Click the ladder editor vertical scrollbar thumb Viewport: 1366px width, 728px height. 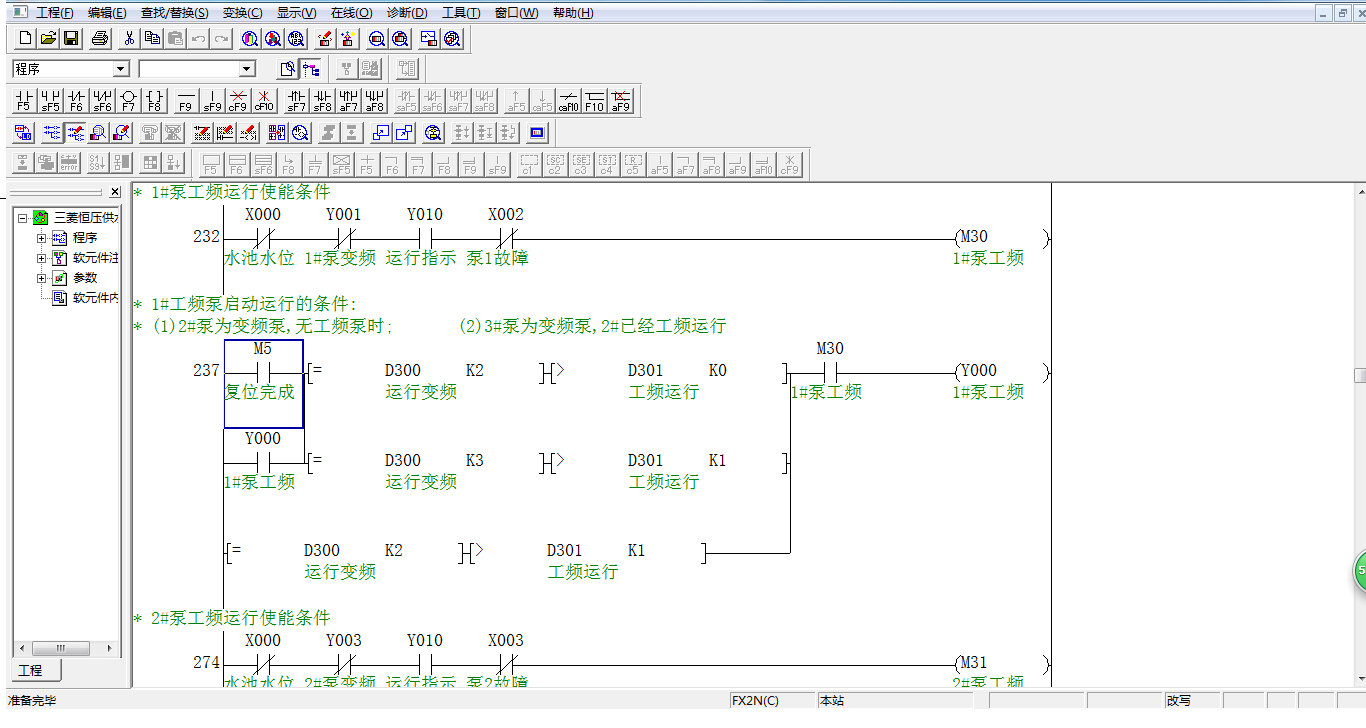click(x=1360, y=375)
